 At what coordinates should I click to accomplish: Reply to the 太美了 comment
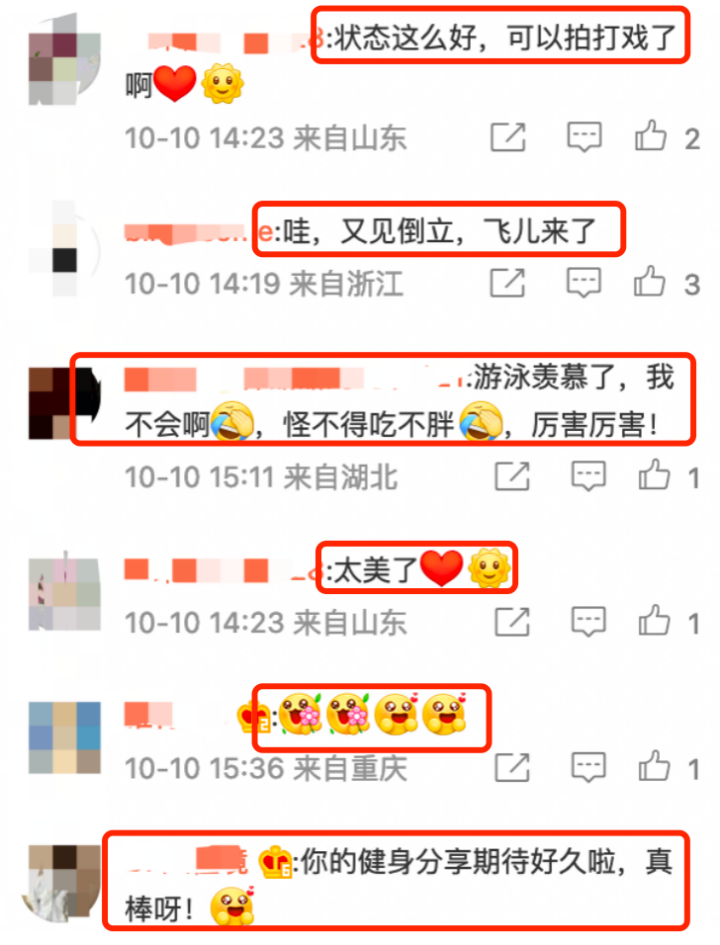(x=589, y=621)
